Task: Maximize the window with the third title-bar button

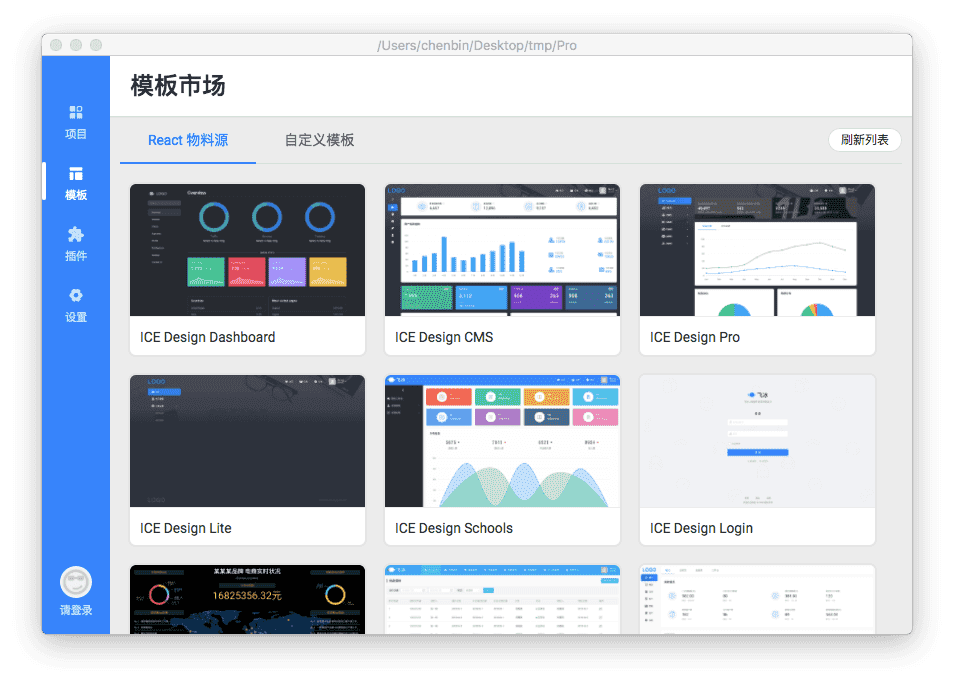Action: (96, 45)
